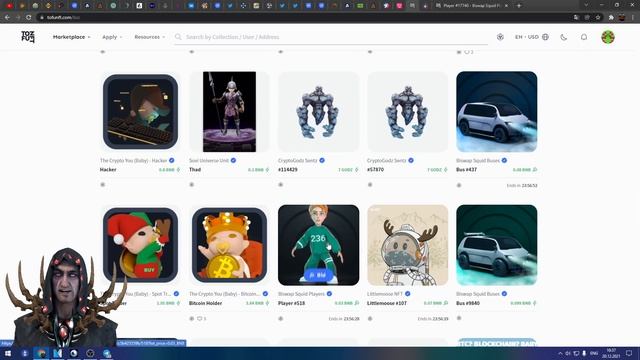Open the Bitcoin Holder NFT image
The height and width of the screenshot is (360, 640).
click(x=229, y=245)
